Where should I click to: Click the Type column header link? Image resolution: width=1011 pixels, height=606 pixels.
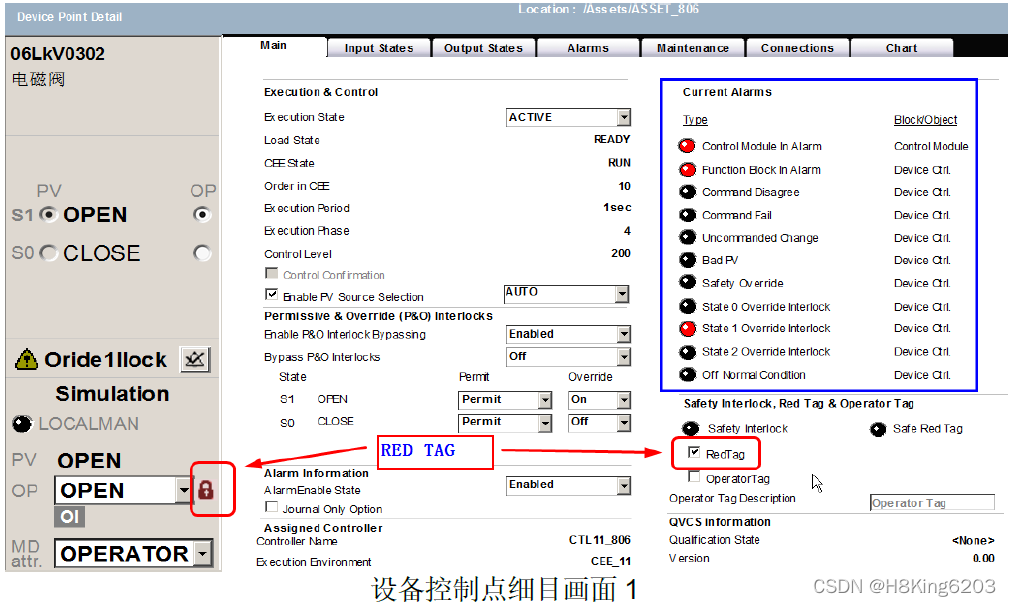click(695, 120)
